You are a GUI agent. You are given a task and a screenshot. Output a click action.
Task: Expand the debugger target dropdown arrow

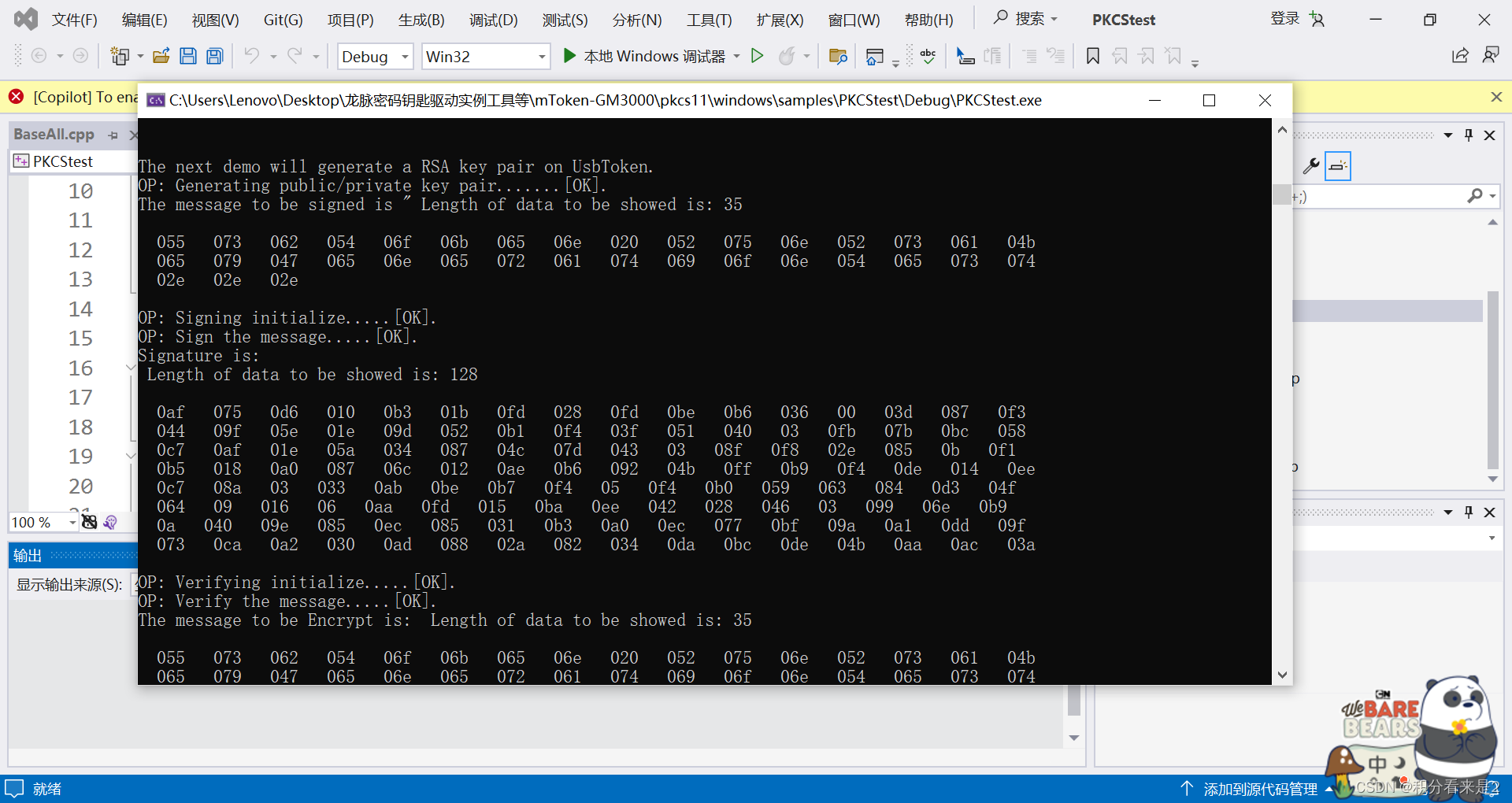click(x=737, y=56)
